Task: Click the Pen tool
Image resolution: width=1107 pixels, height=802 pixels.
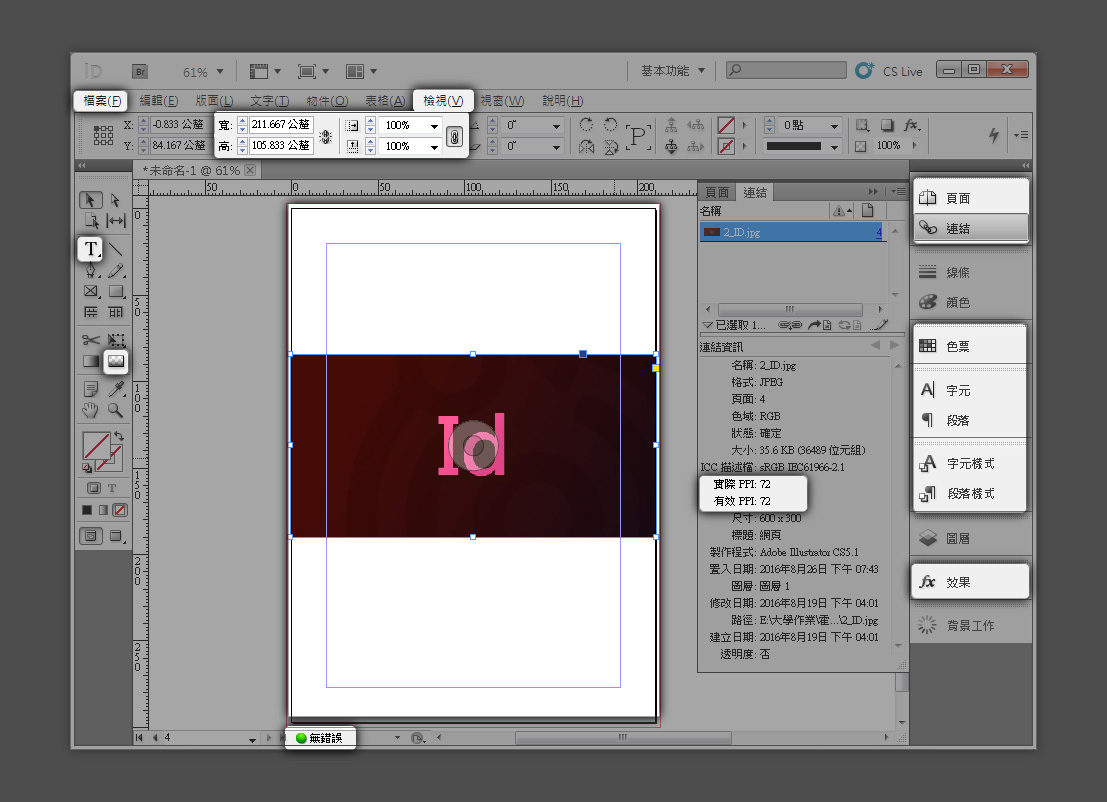Action: [x=91, y=270]
